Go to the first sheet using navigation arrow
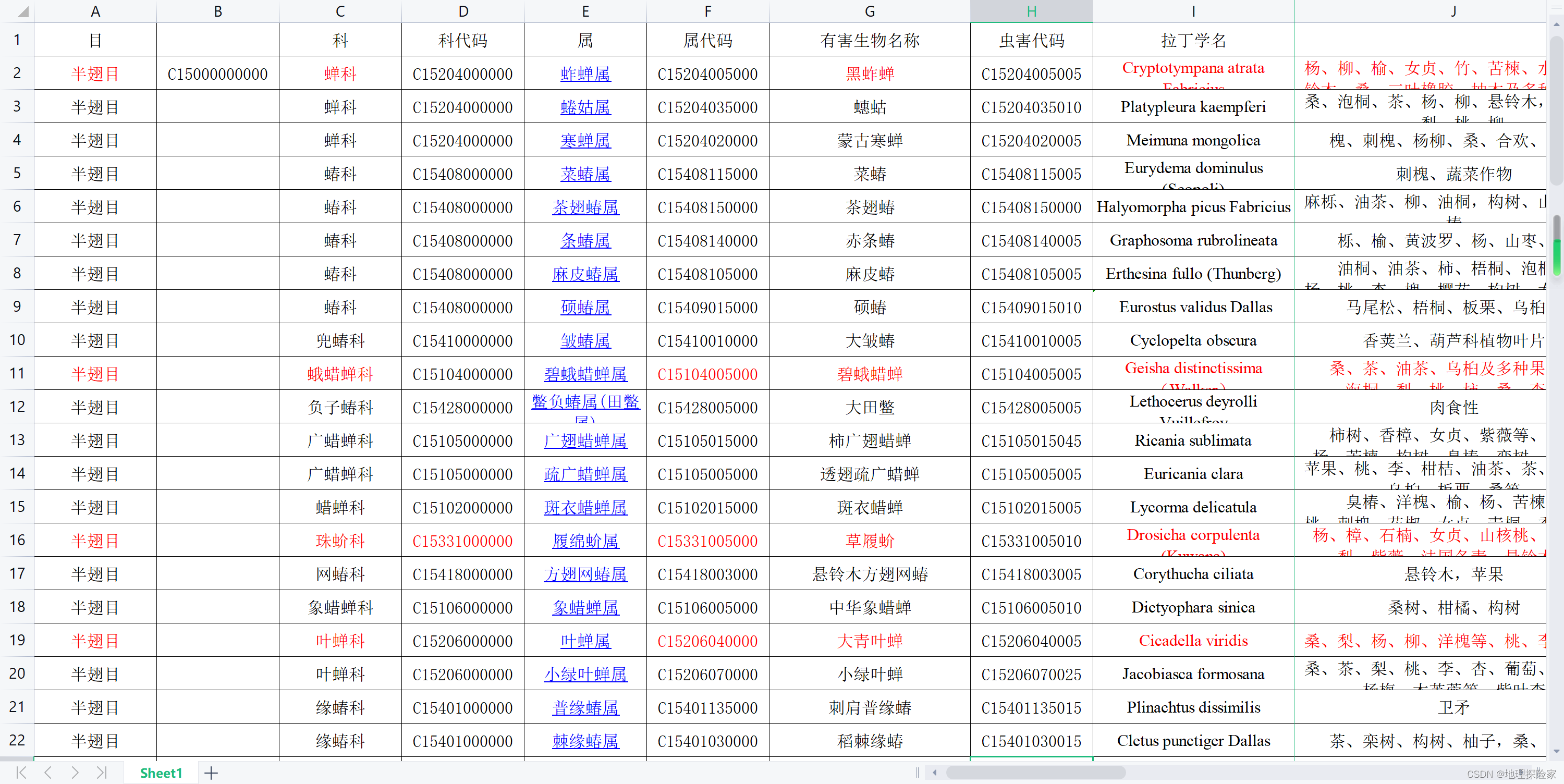 tap(21, 773)
